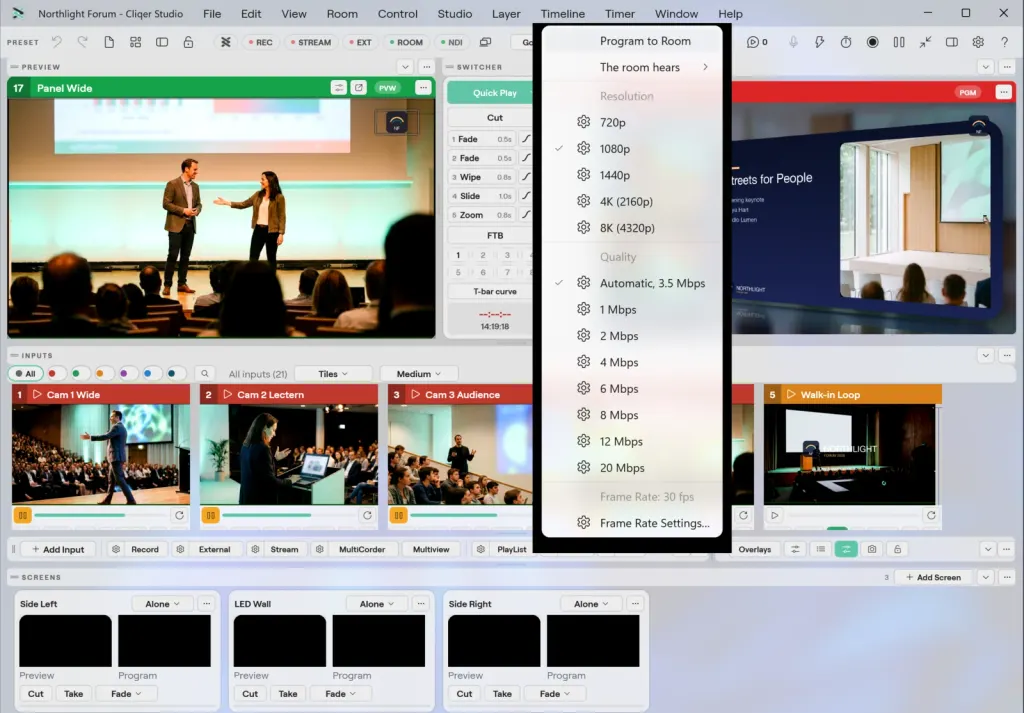Open help with the question mark icon
Viewport: 1024px width, 713px height.
[1004, 42]
